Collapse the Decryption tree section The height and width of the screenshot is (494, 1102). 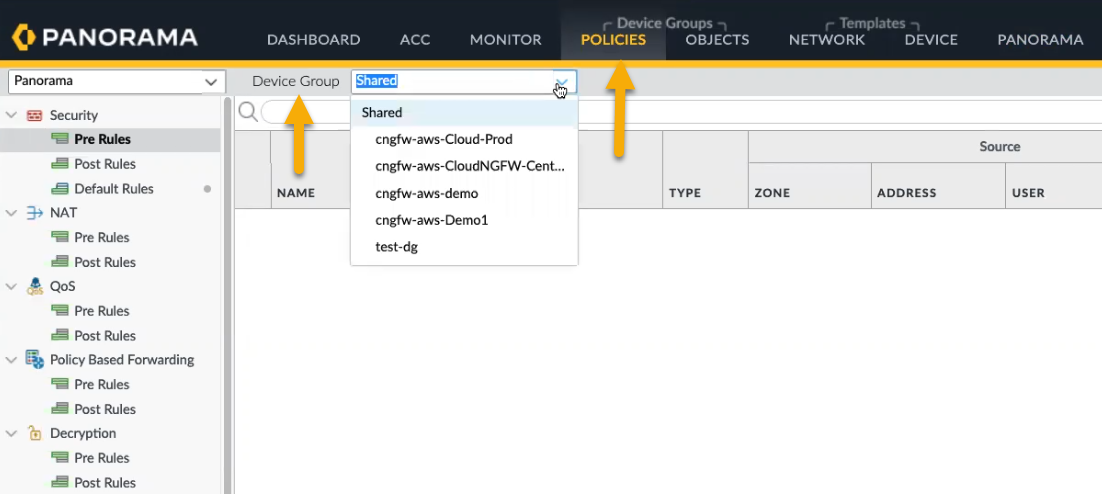tap(11, 434)
